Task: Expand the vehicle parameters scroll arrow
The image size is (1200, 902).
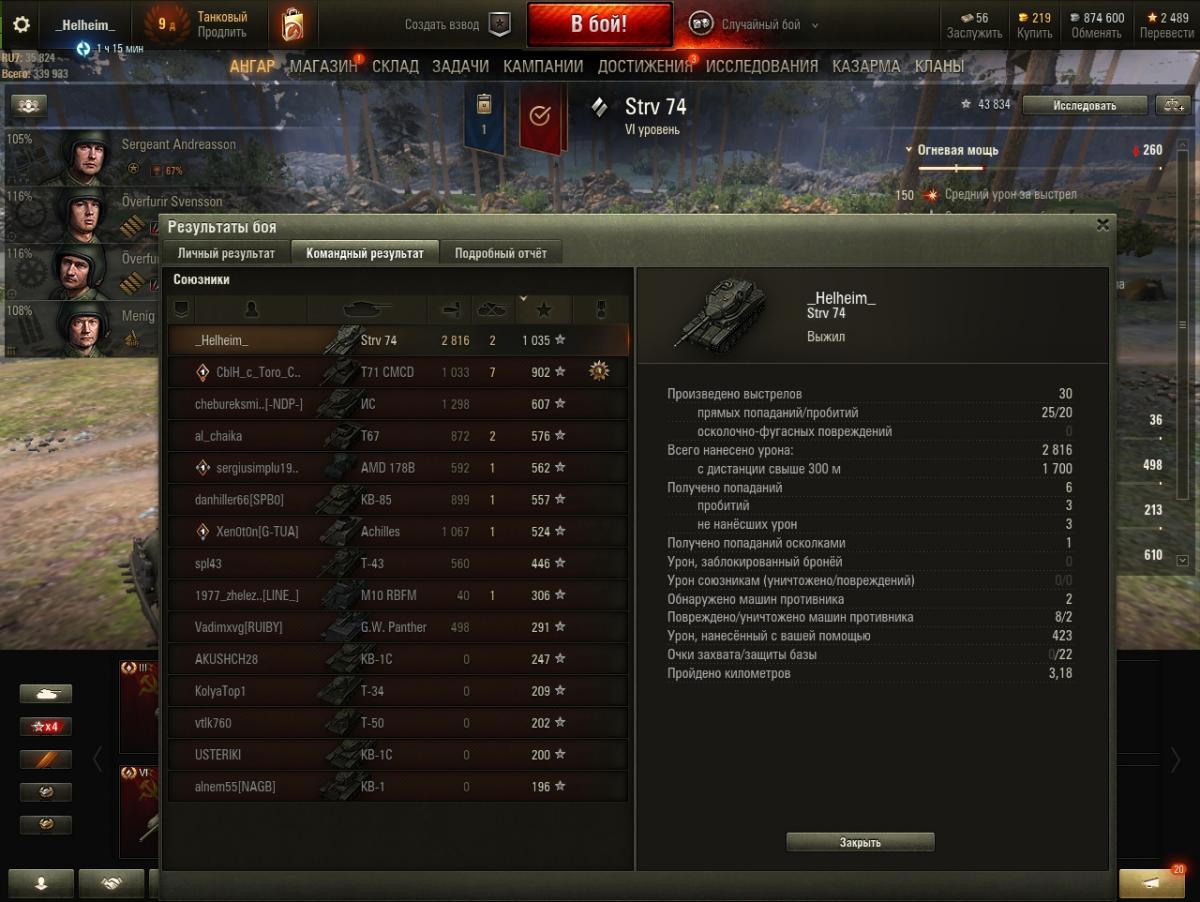Action: tap(1183, 560)
